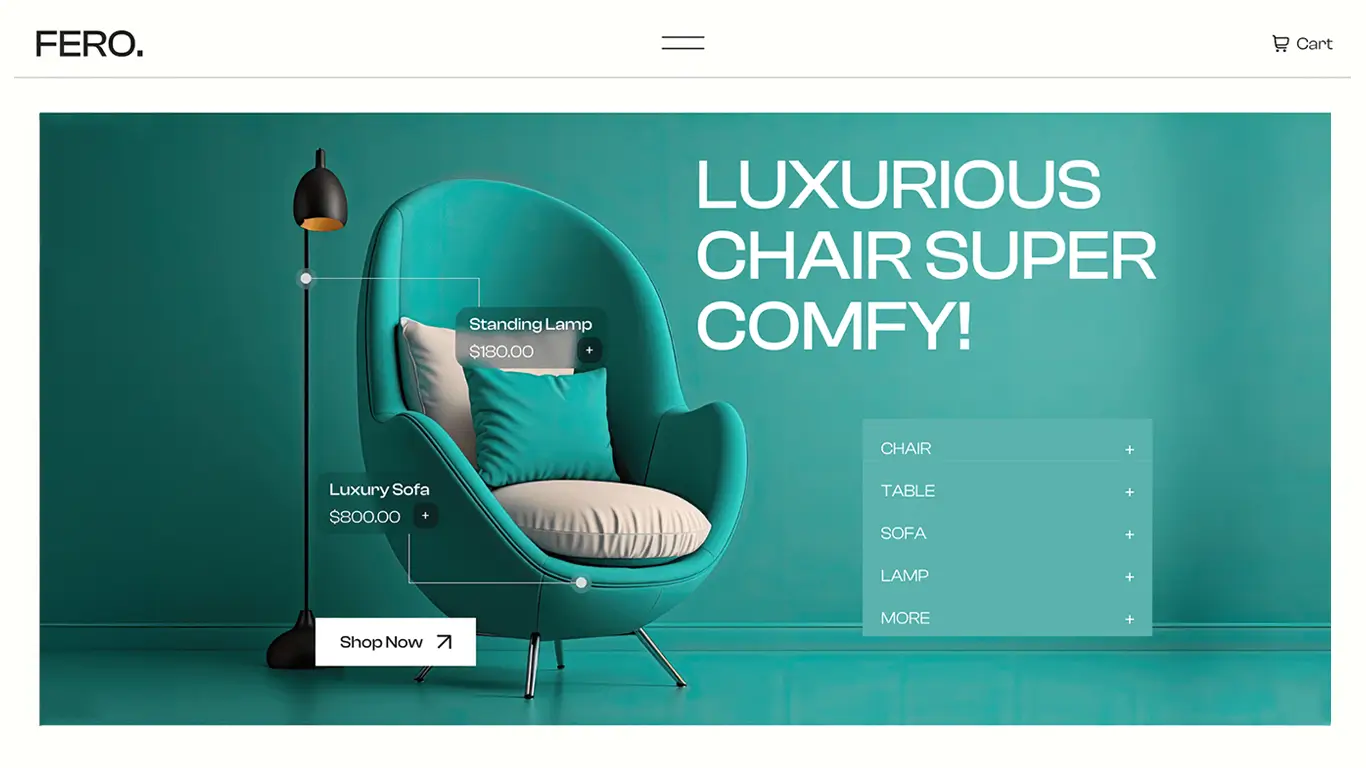Screen dimensions: 1366x768
Task: Expand the SOFA category plus
Action: click(1129, 535)
